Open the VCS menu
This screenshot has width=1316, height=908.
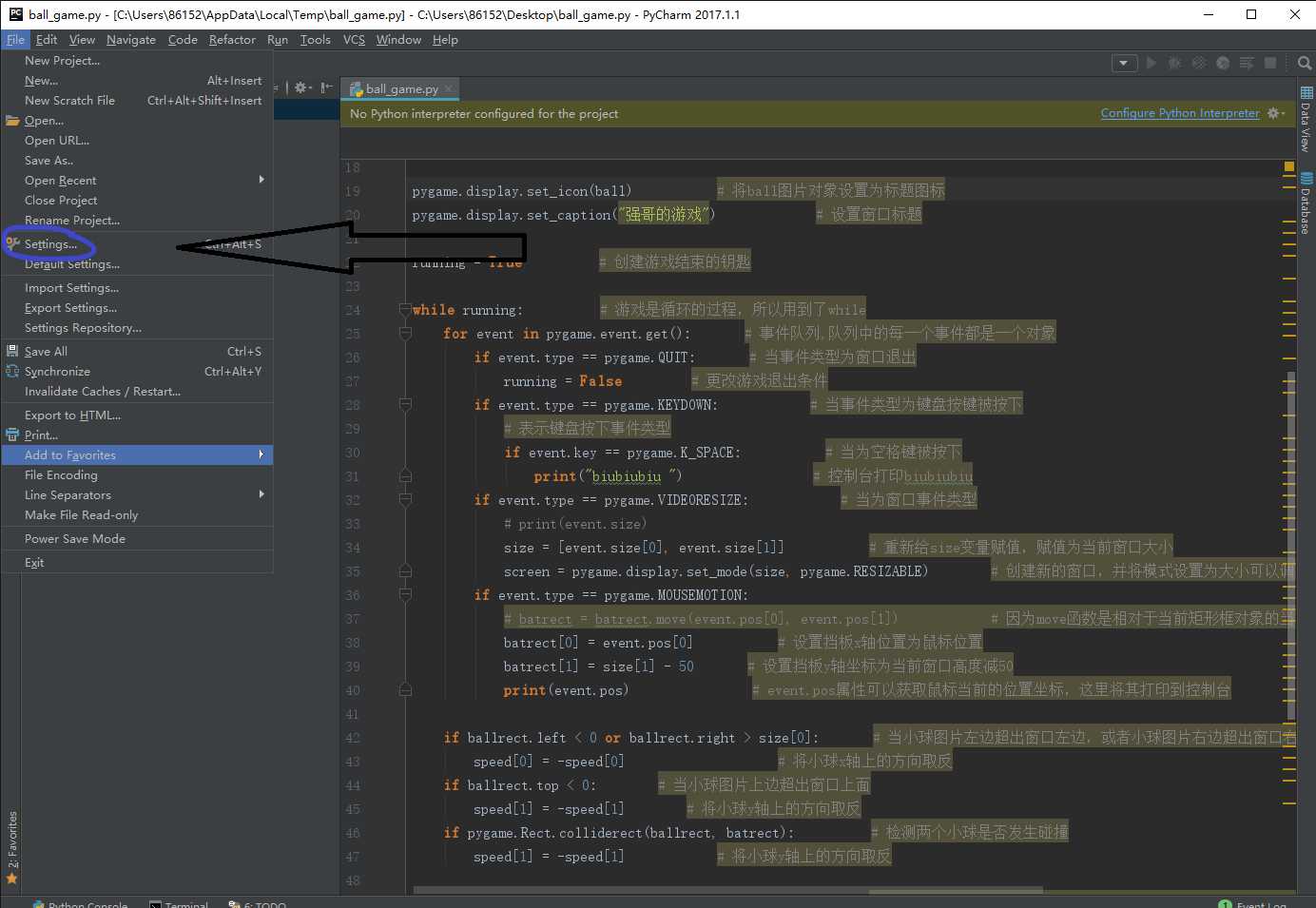point(354,40)
